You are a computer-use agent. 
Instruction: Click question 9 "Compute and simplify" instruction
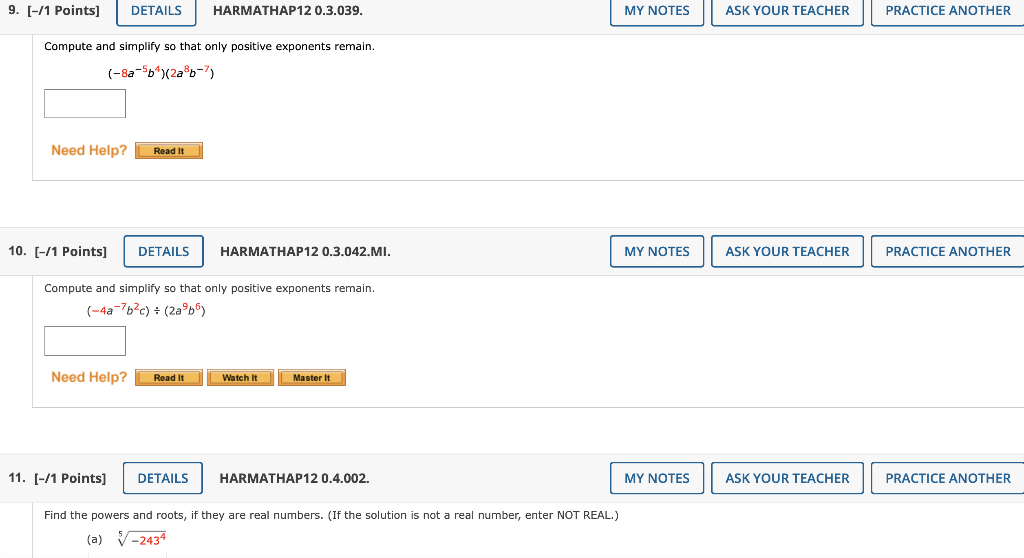point(210,46)
